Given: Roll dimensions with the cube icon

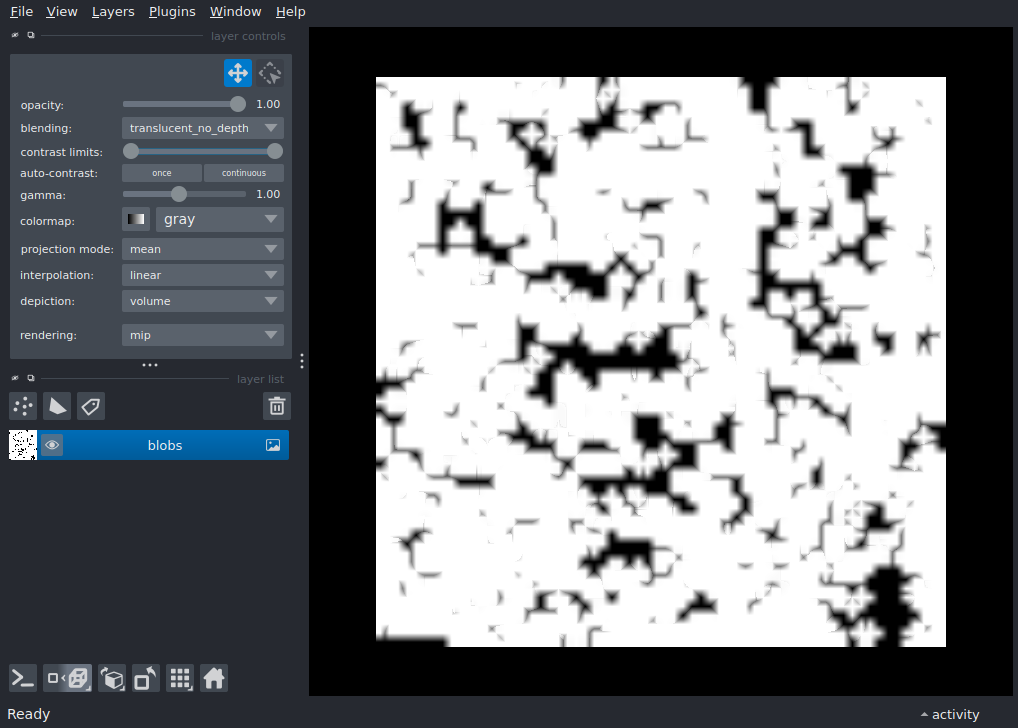Looking at the screenshot, I should click(112, 677).
